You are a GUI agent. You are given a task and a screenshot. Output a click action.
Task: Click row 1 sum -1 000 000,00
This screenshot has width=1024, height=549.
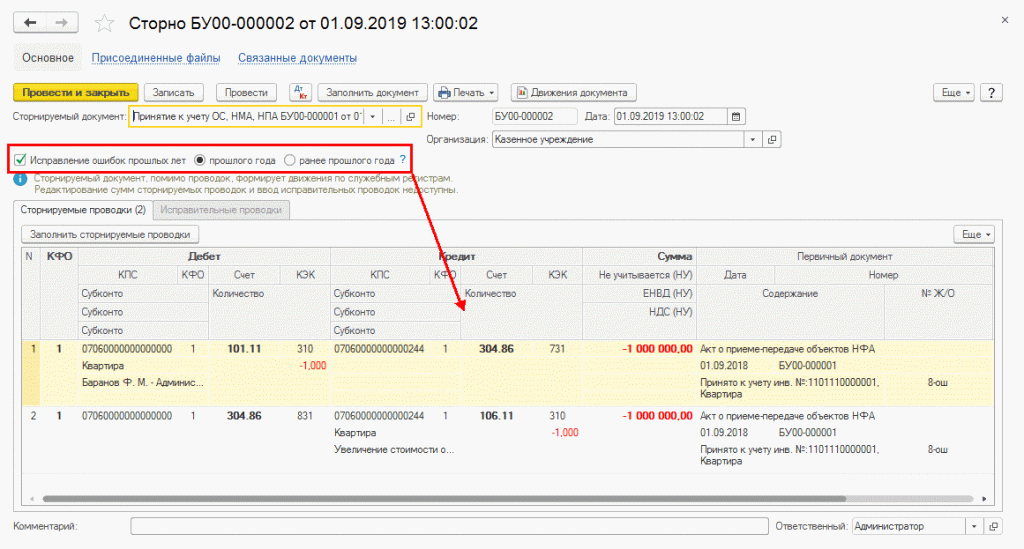pos(657,349)
